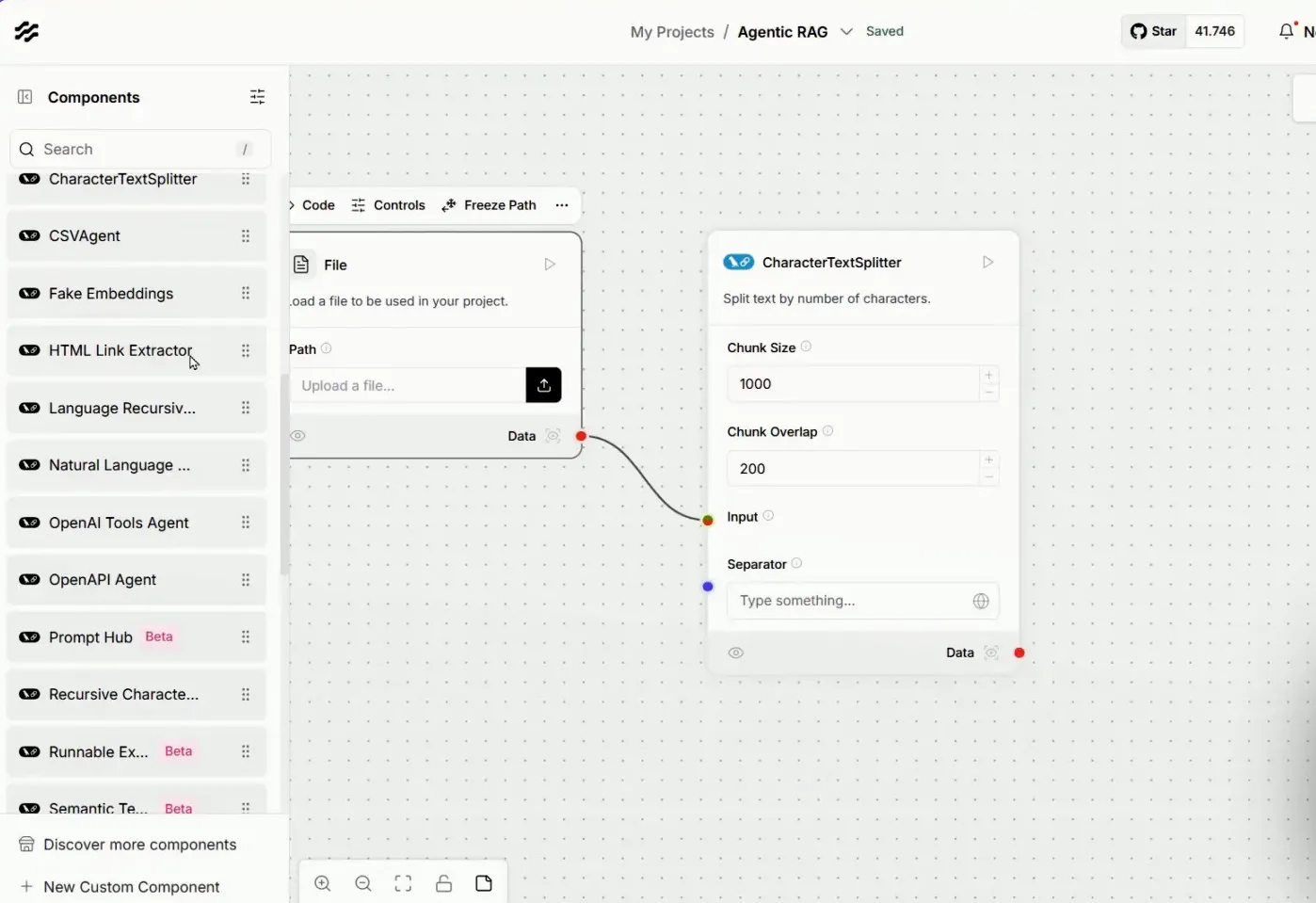
Task: Click the components Search field
Action: (140, 149)
